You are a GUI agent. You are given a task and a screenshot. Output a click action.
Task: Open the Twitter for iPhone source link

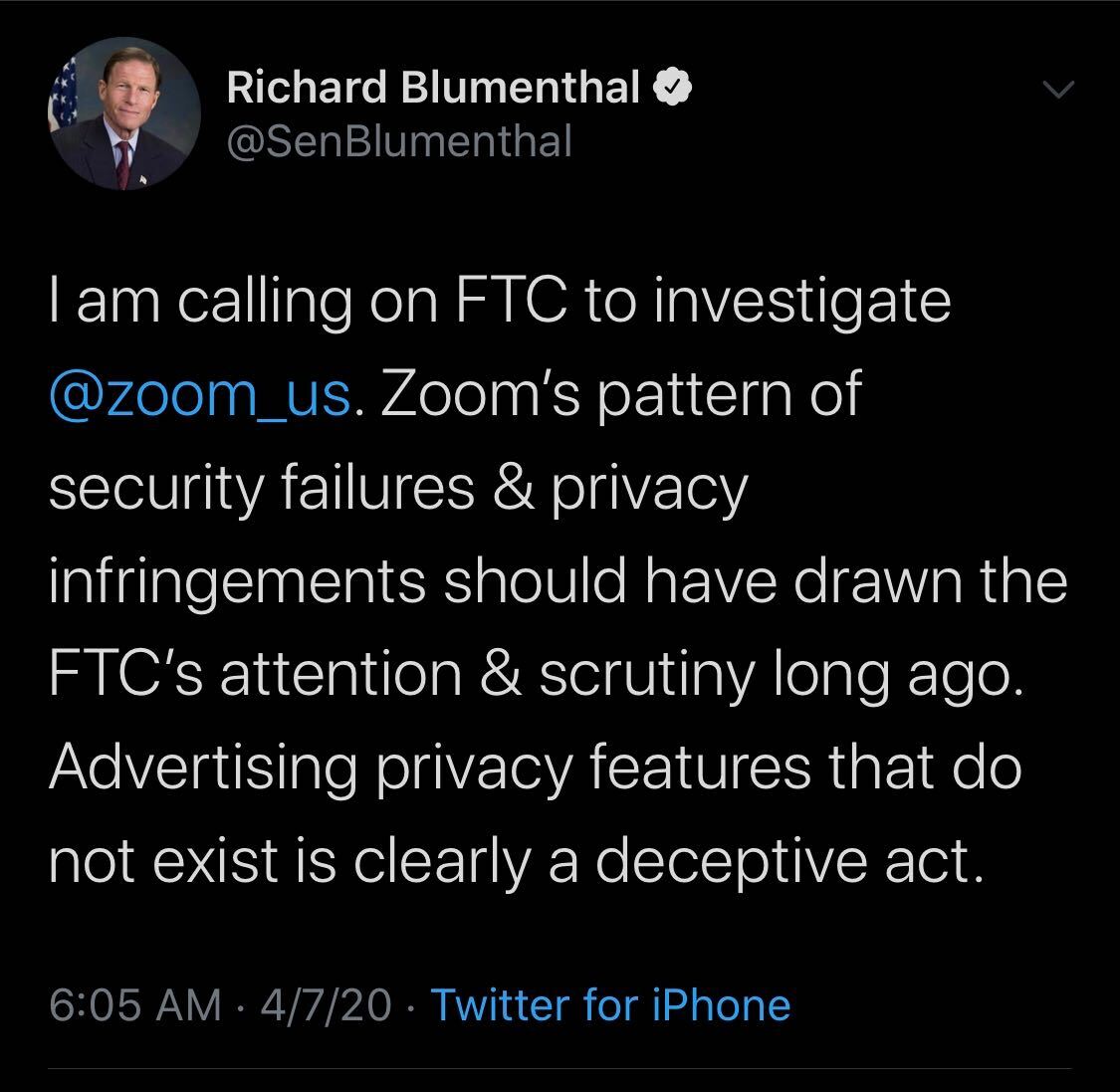point(609,1004)
